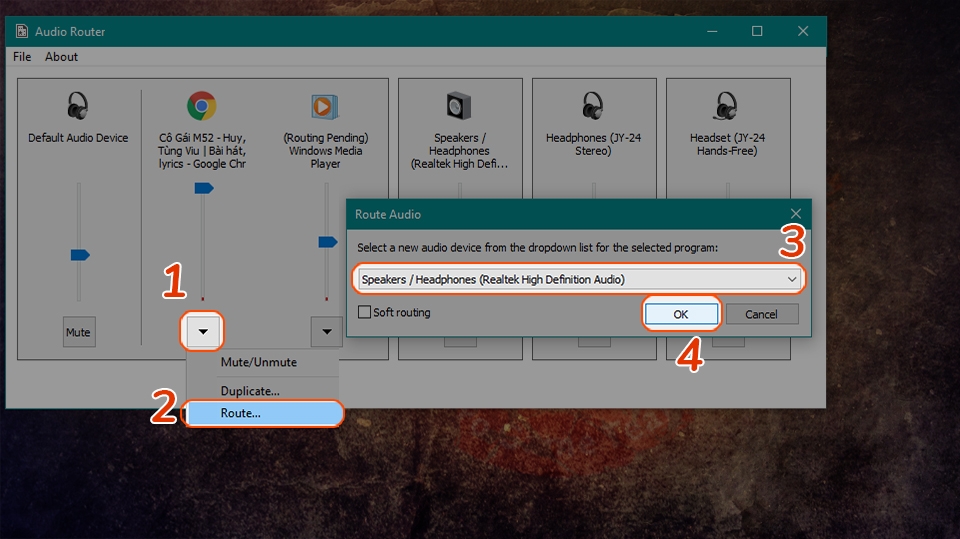The image size is (960, 539).
Task: Click the Google Chrome app icon
Action: point(201,106)
